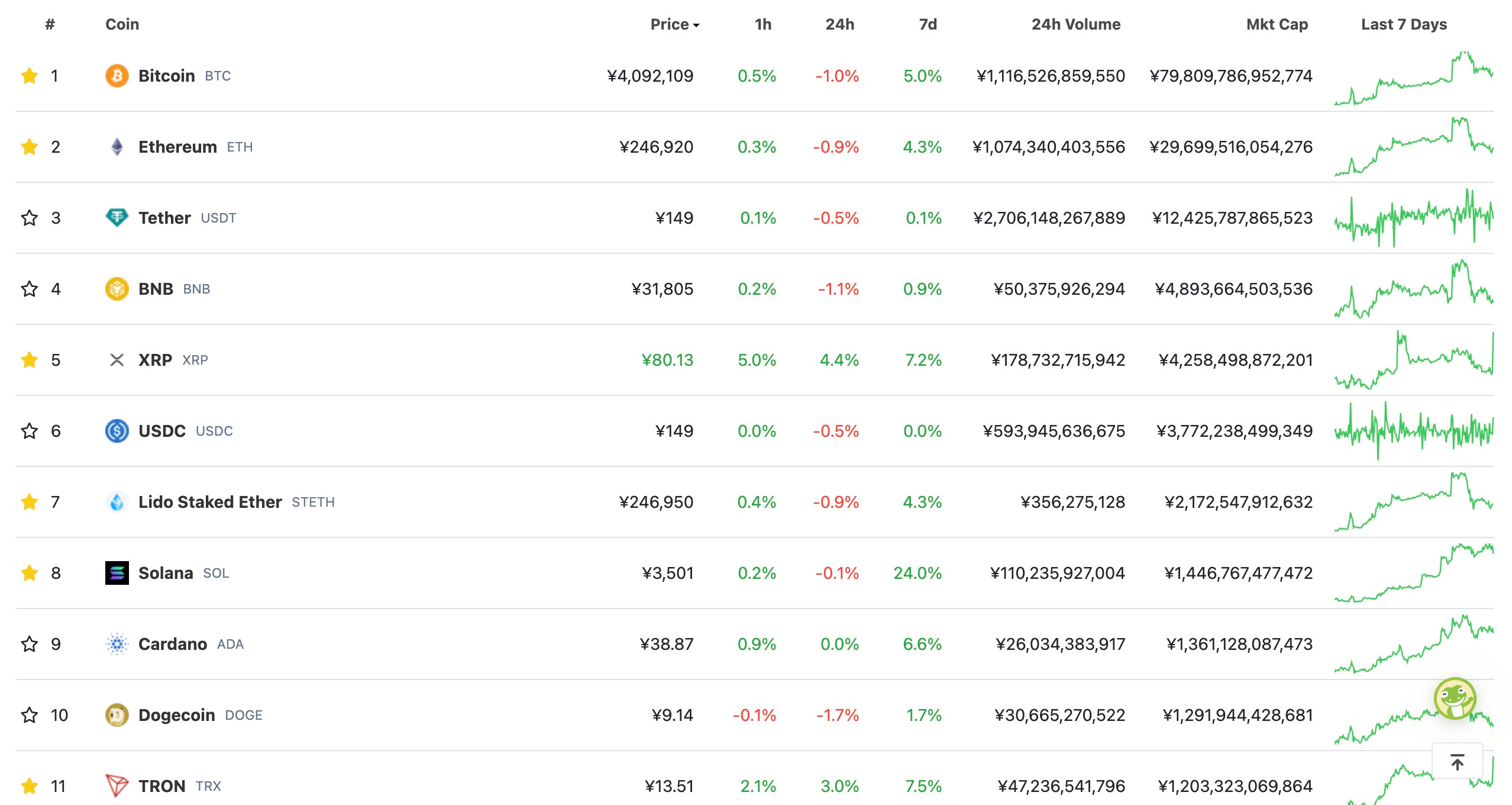Click the XRP logo icon
The height and width of the screenshot is (805, 1512).
pos(117,360)
